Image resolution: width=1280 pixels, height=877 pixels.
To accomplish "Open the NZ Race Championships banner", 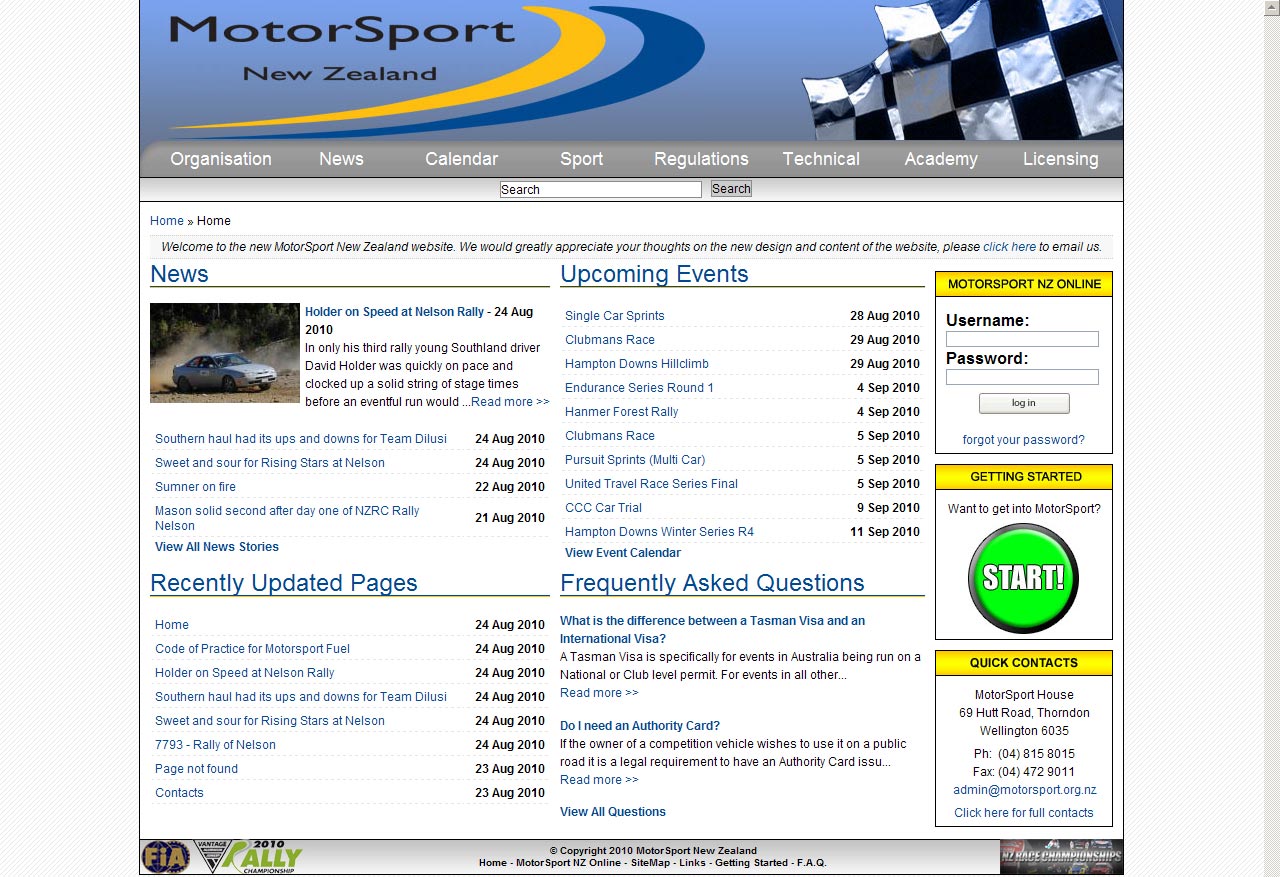I will tap(1061, 857).
